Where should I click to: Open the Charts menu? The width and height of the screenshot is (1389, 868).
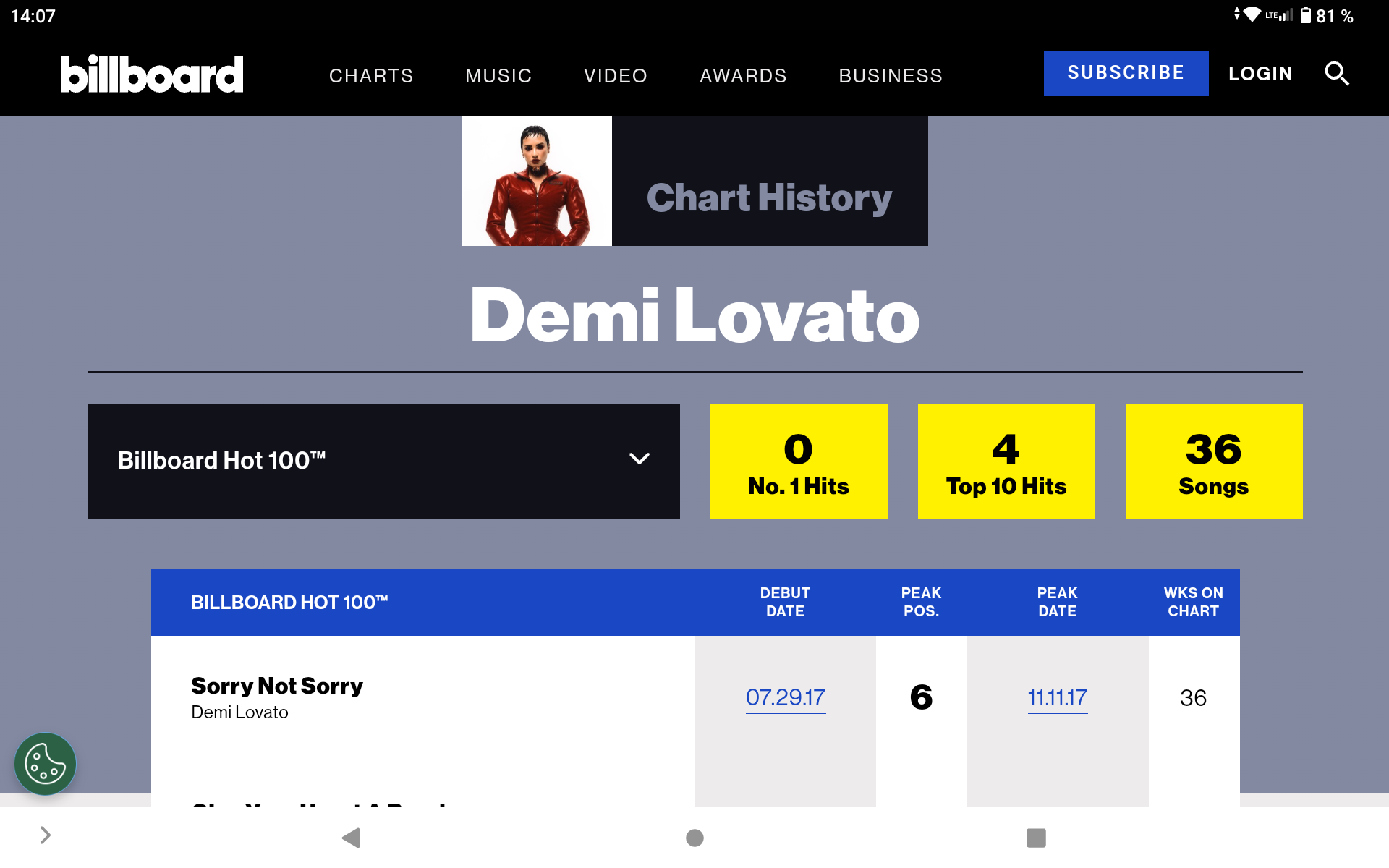(x=371, y=75)
